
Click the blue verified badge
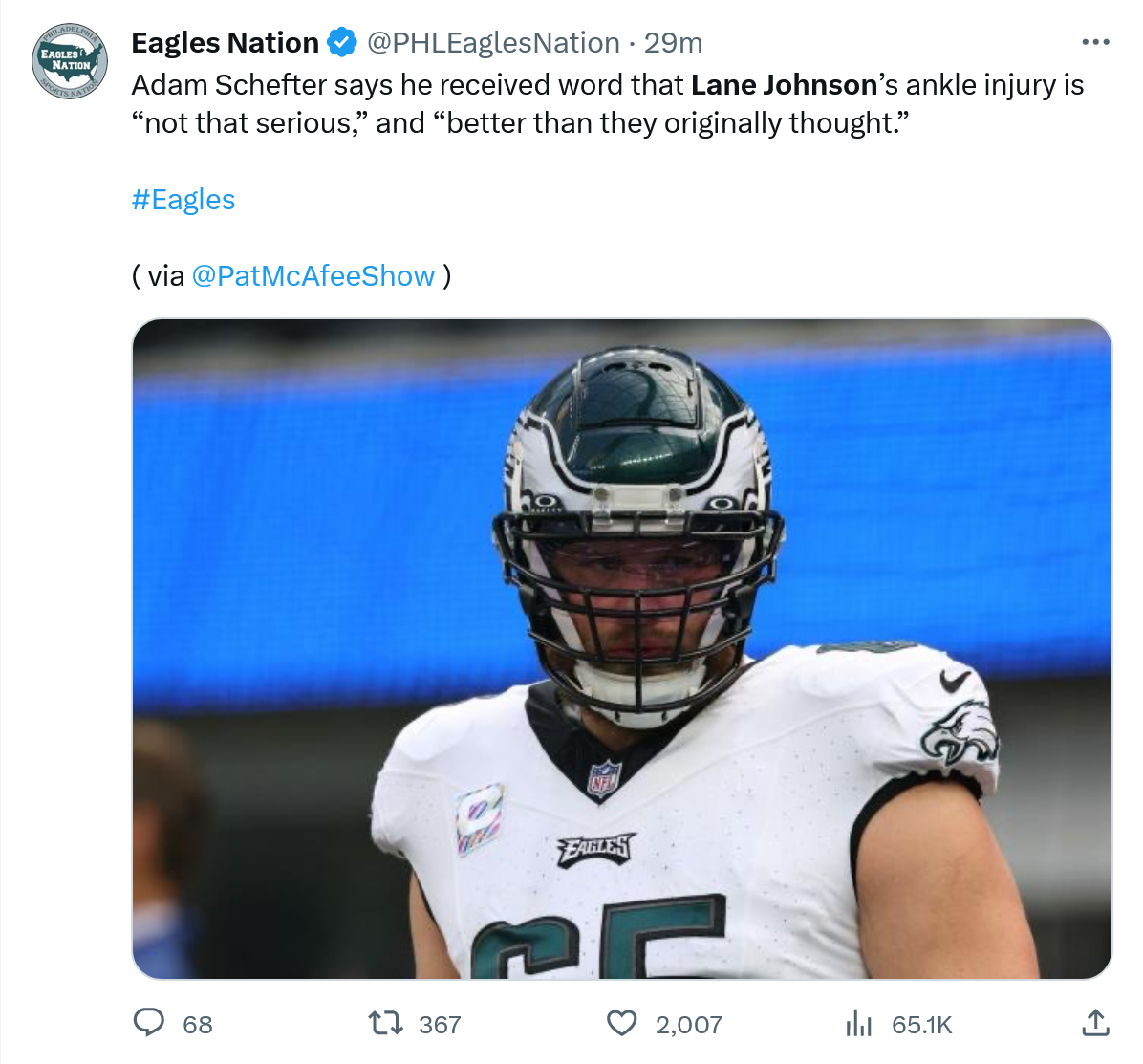click(341, 43)
